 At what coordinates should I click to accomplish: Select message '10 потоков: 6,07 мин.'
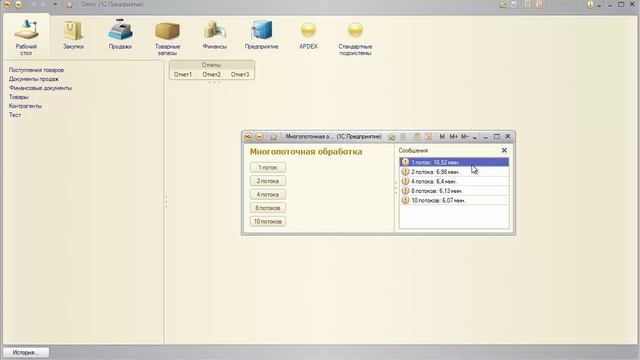454,200
